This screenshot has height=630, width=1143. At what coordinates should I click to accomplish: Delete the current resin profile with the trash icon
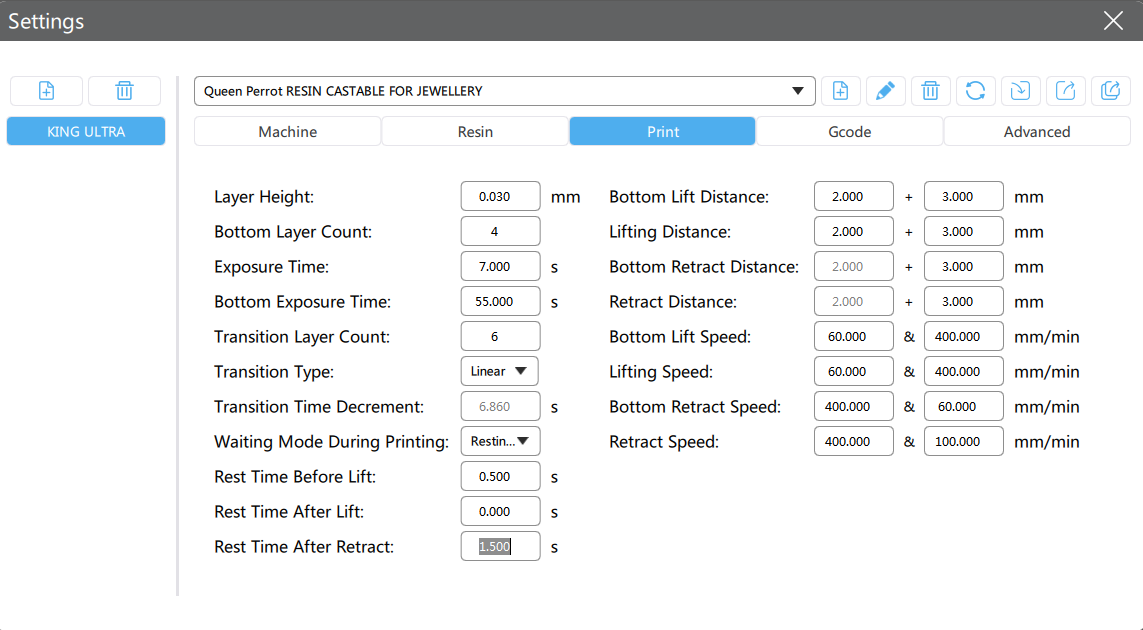pos(930,91)
